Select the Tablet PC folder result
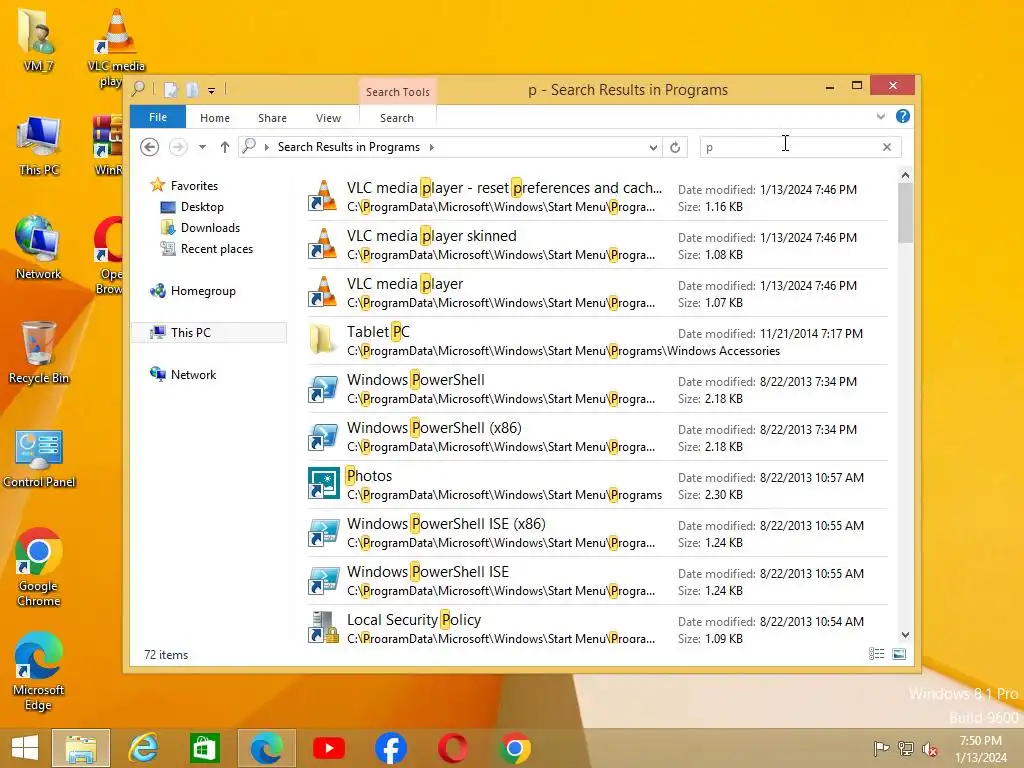This screenshot has width=1024, height=768. [598, 341]
